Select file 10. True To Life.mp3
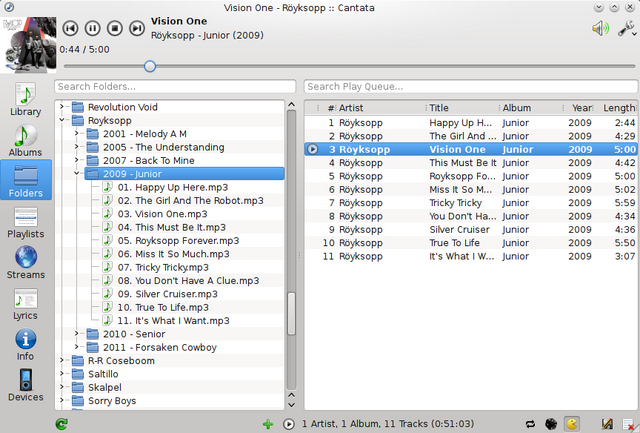640x433 pixels. (163, 307)
